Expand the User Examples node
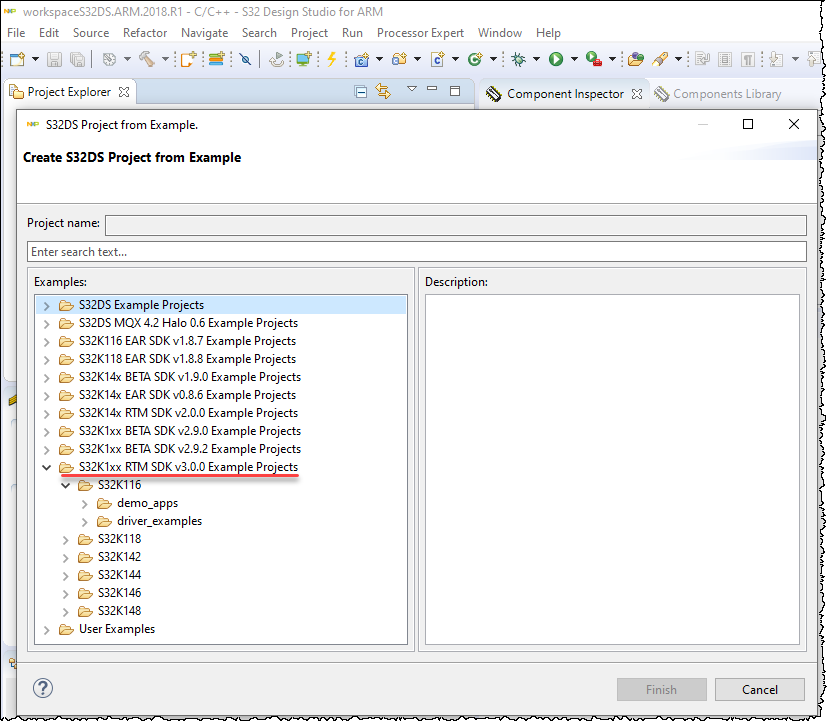 [x=46, y=628]
